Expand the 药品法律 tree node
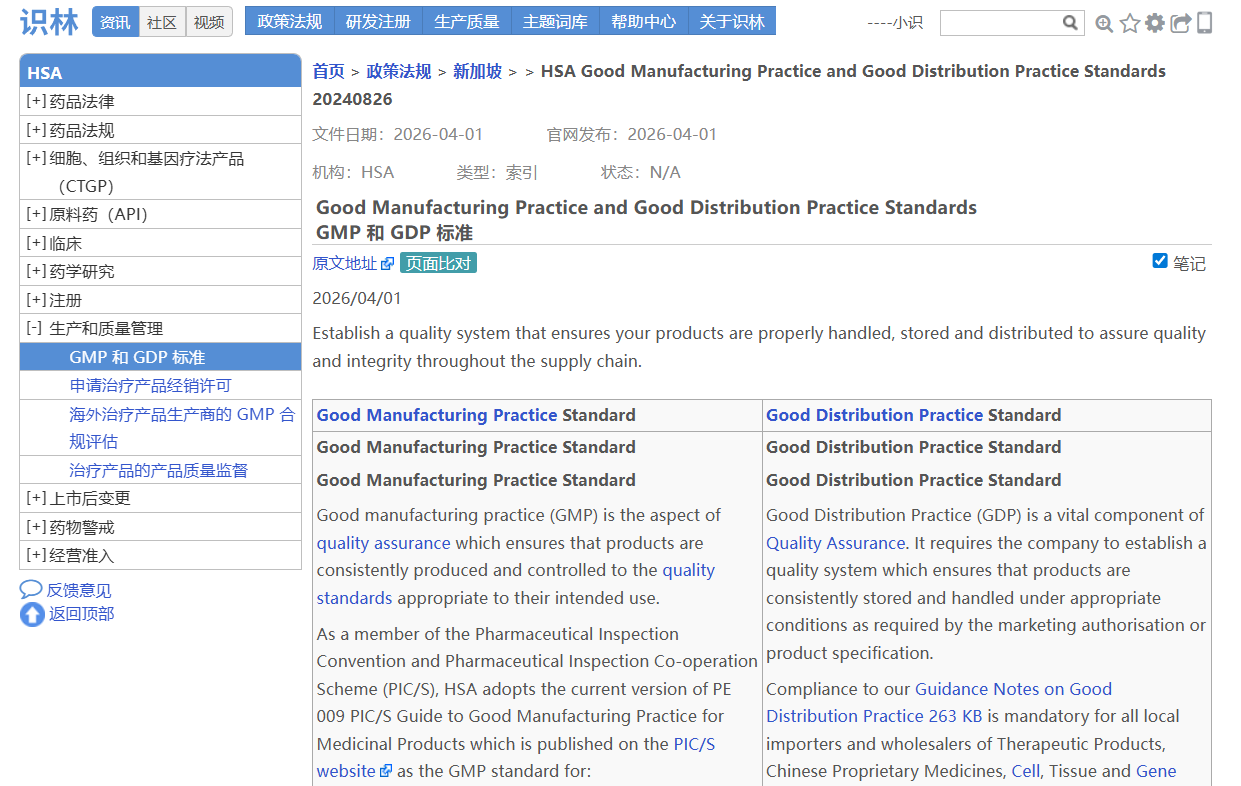1241x786 pixels. point(36,102)
